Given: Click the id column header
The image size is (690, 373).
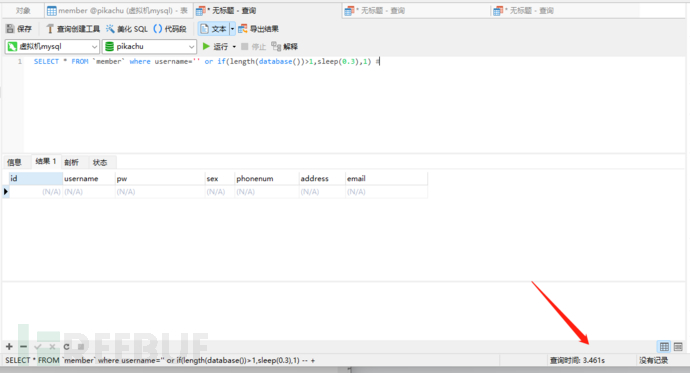Looking at the screenshot, I should pos(36,178).
